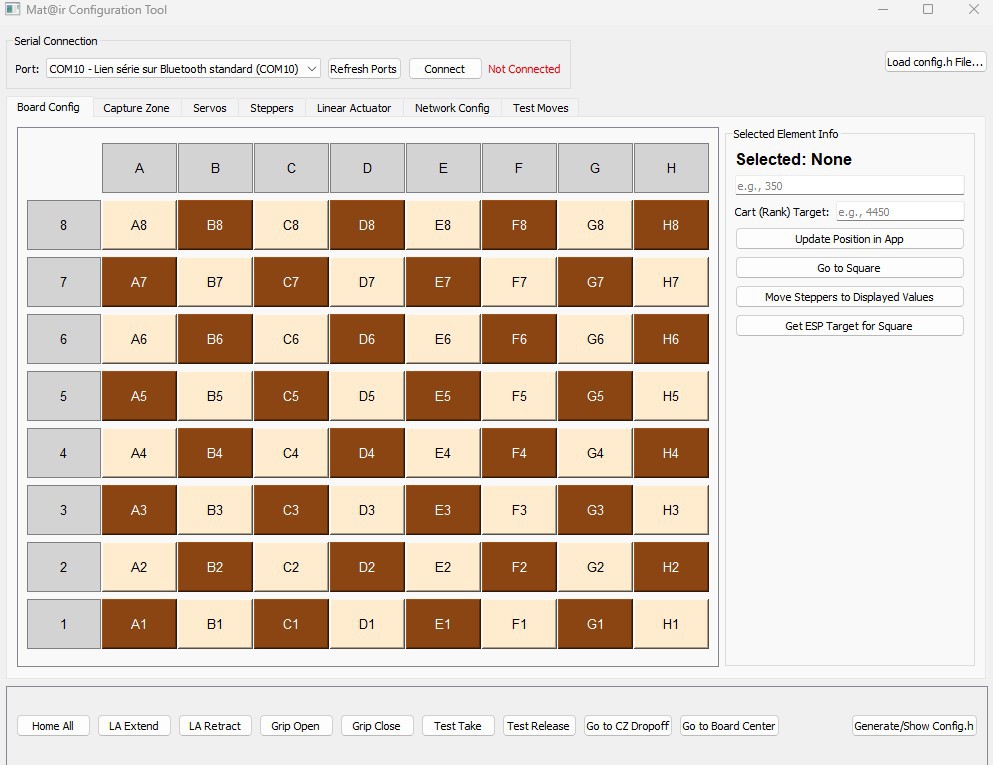Open the Servos tab

(x=210, y=108)
